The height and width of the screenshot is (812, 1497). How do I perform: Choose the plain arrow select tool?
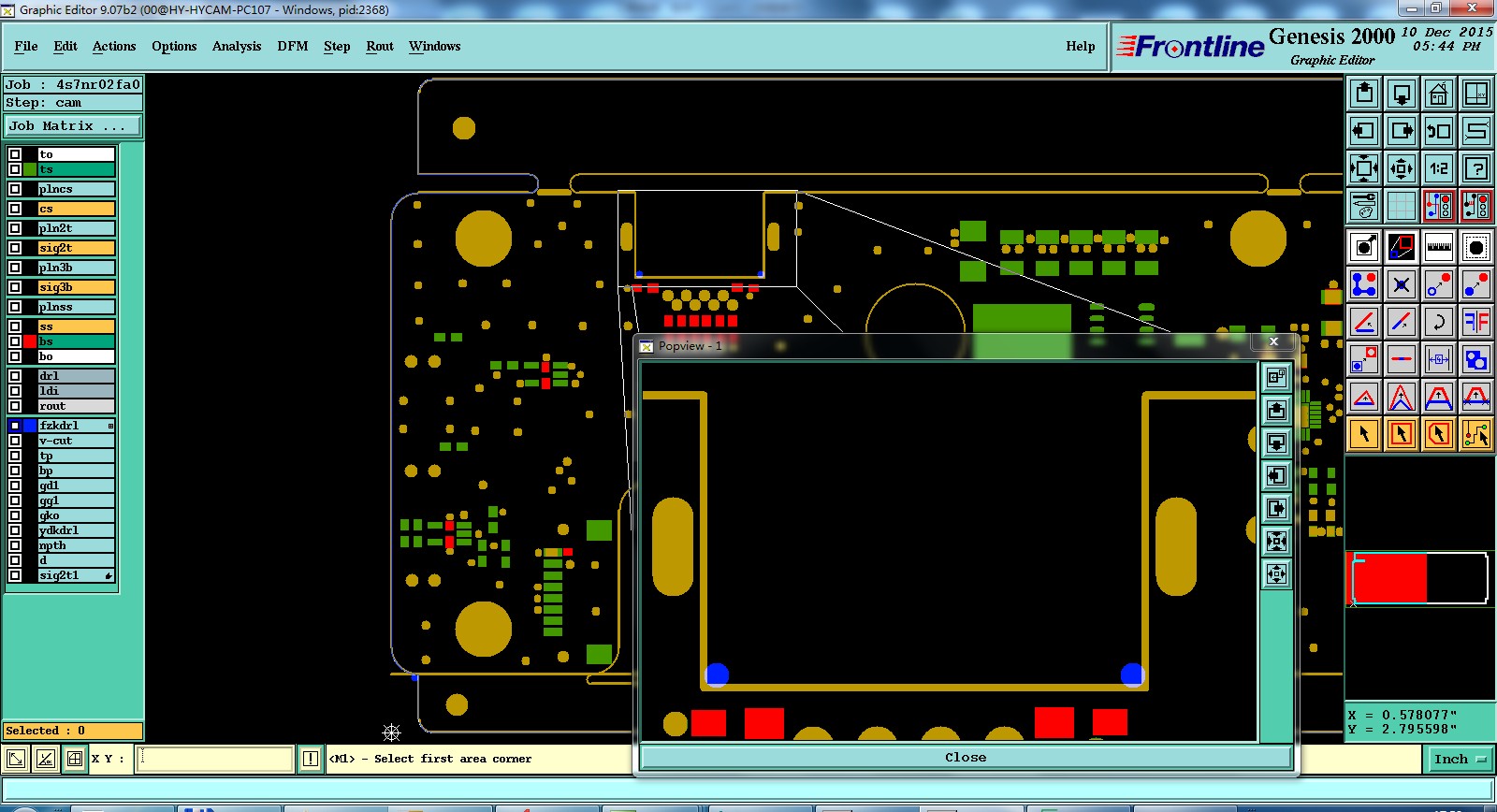click(1364, 434)
